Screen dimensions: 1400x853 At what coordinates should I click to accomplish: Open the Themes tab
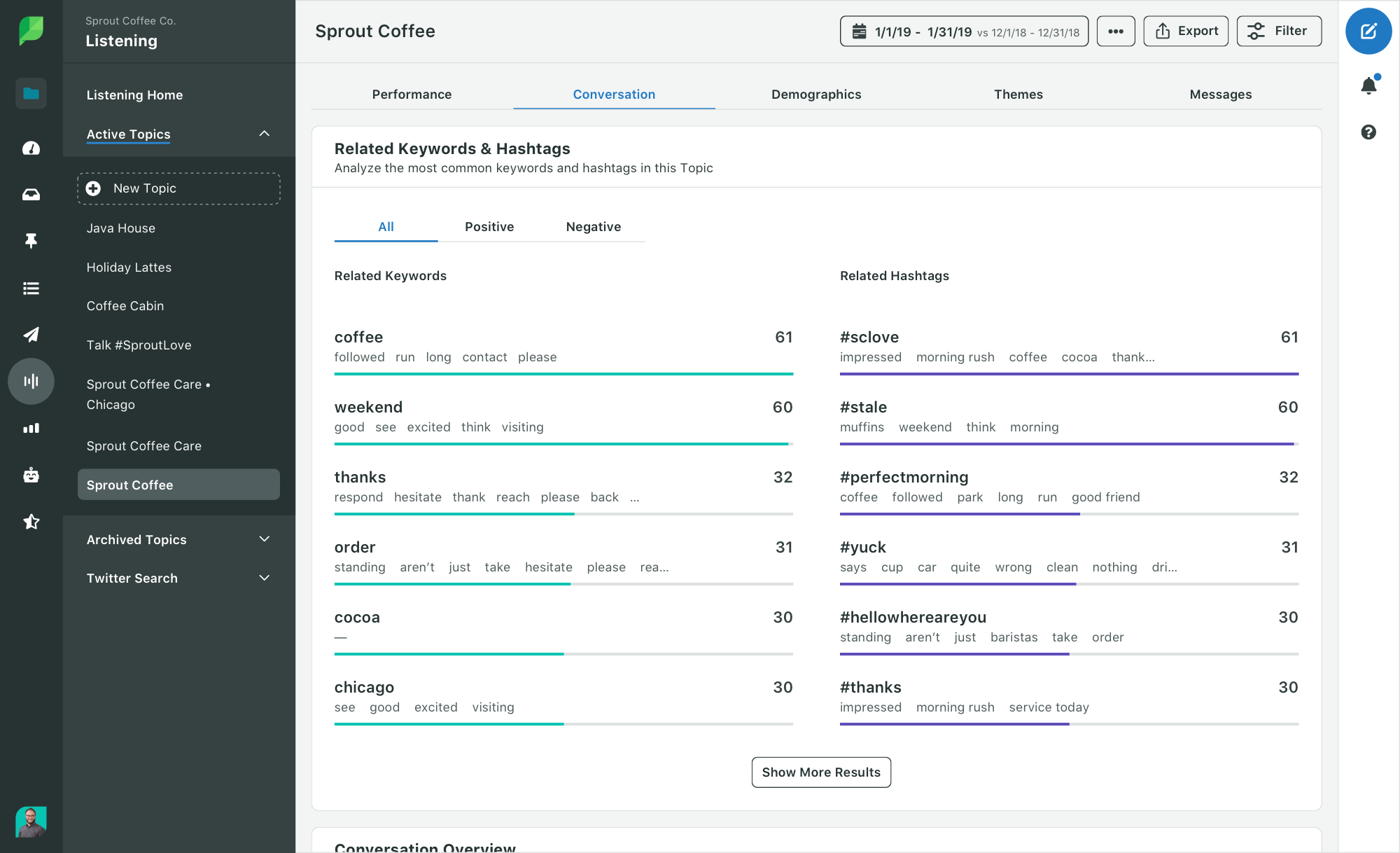point(1018,95)
